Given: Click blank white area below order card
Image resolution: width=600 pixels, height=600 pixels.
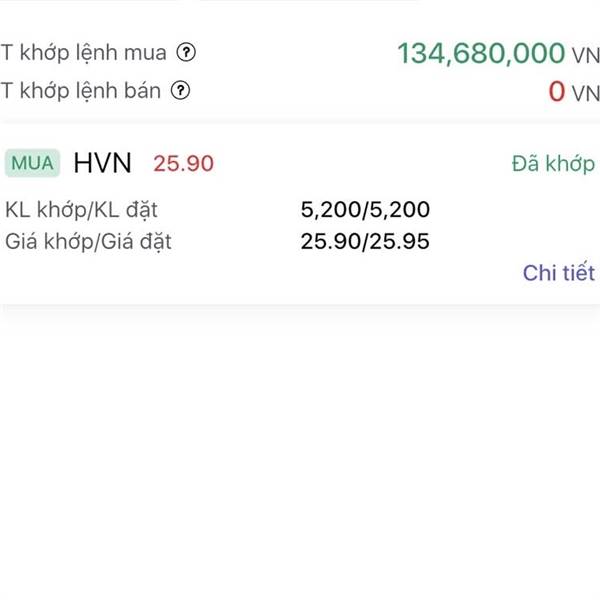Looking at the screenshot, I should click(300, 450).
